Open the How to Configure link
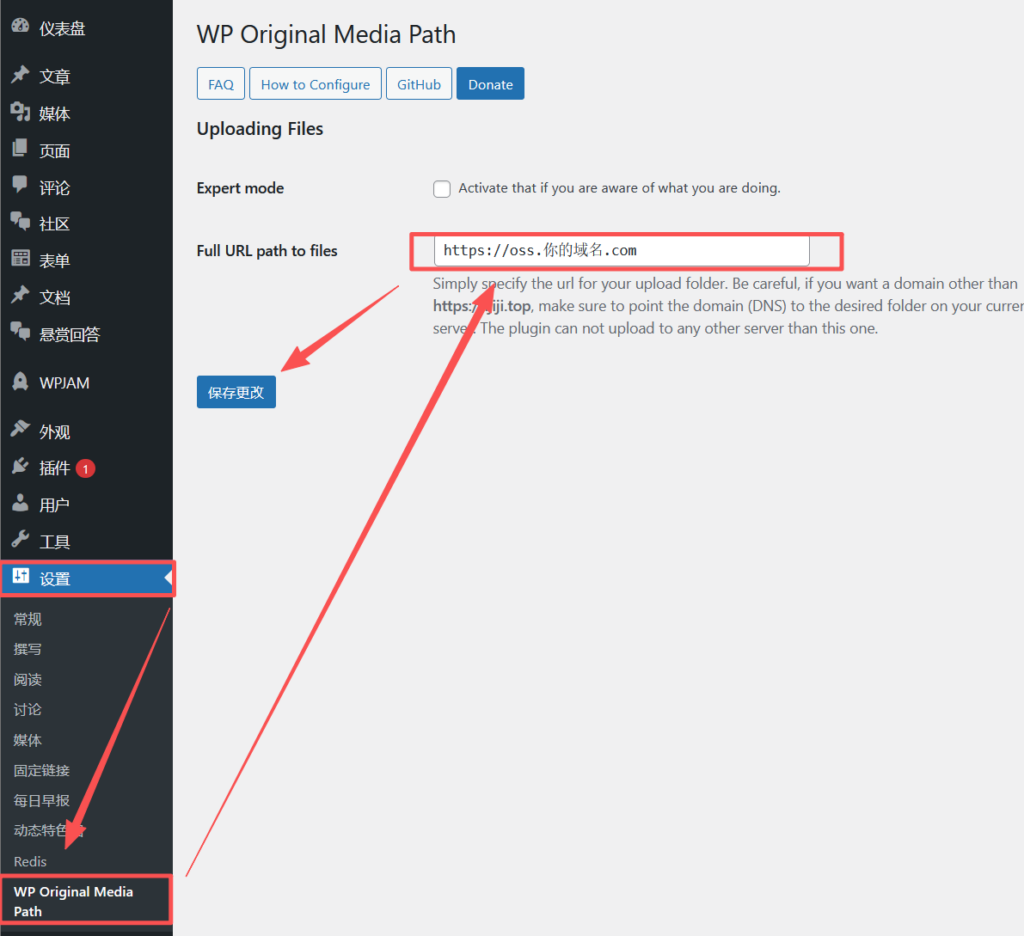The height and width of the screenshot is (936, 1024). [315, 84]
